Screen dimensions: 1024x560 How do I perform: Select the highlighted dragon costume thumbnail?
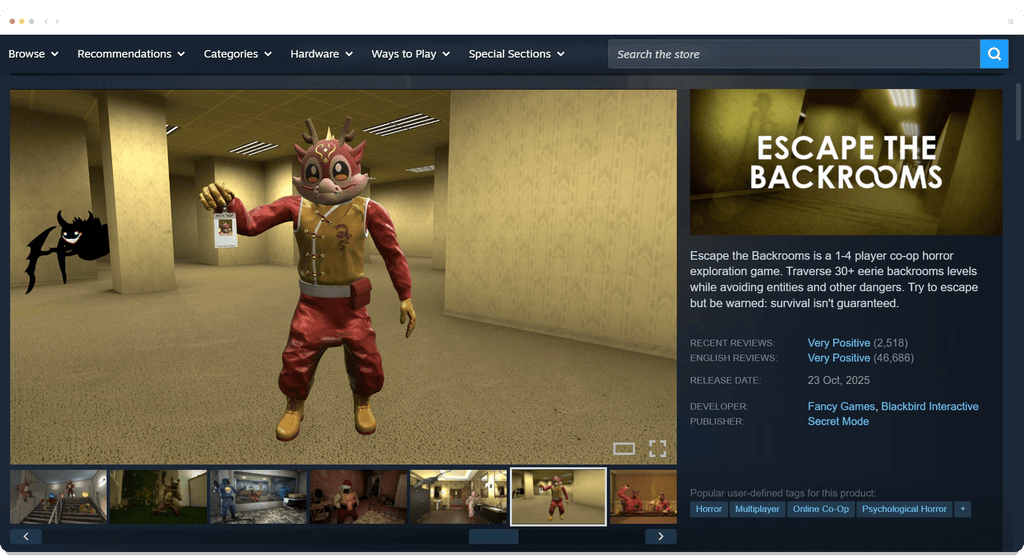[558, 497]
